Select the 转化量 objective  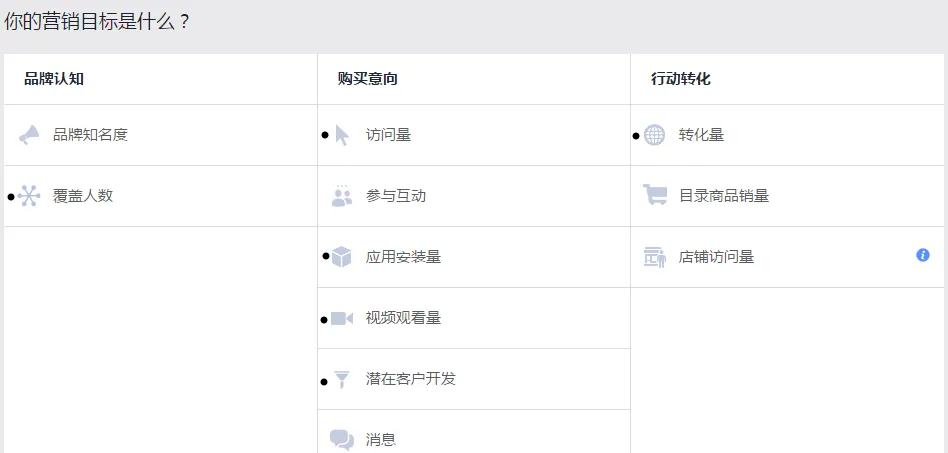[701, 135]
